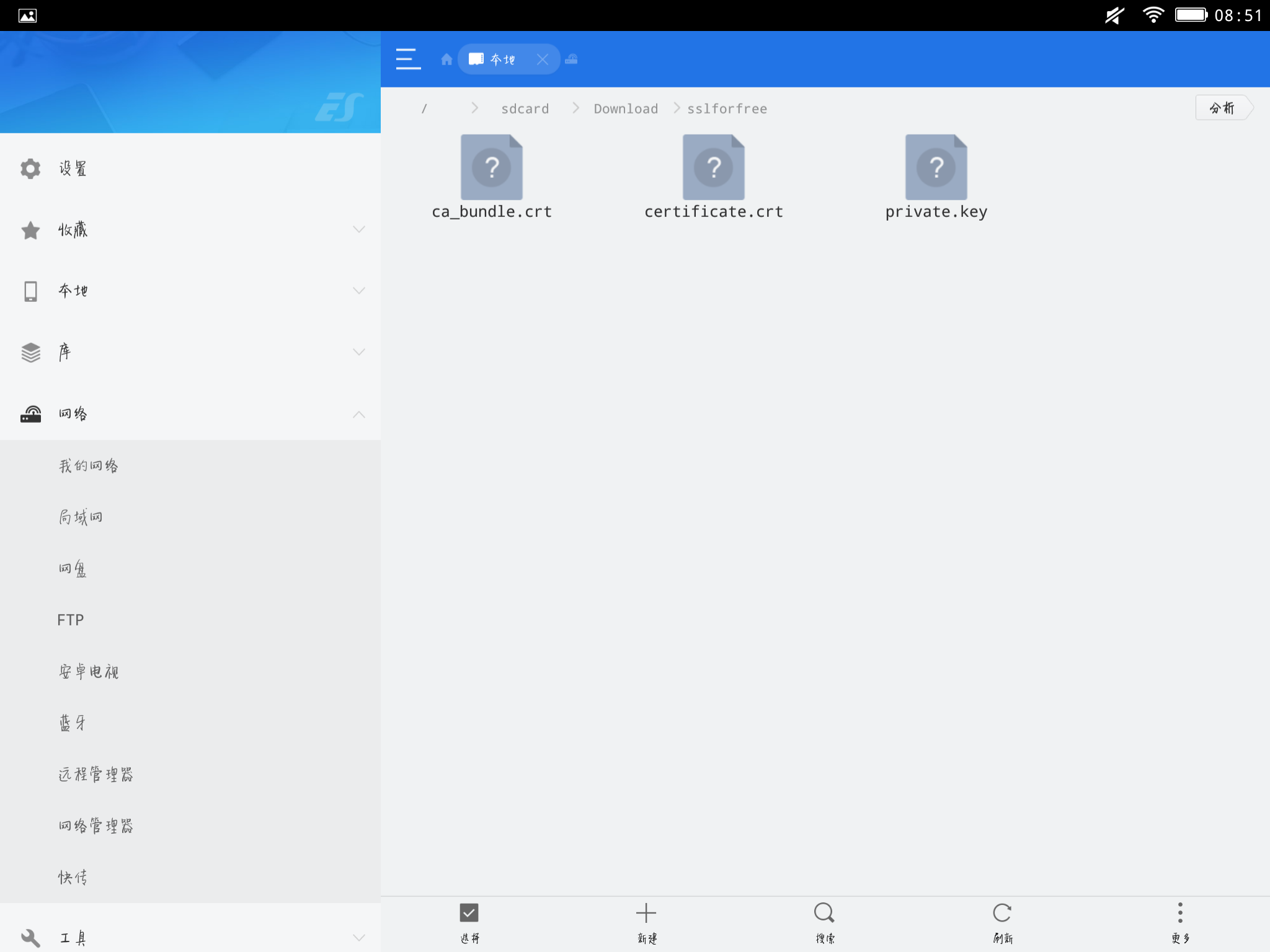The image size is (1270, 952).
Task: Expand the 收藏 favorites section
Action: click(360, 229)
